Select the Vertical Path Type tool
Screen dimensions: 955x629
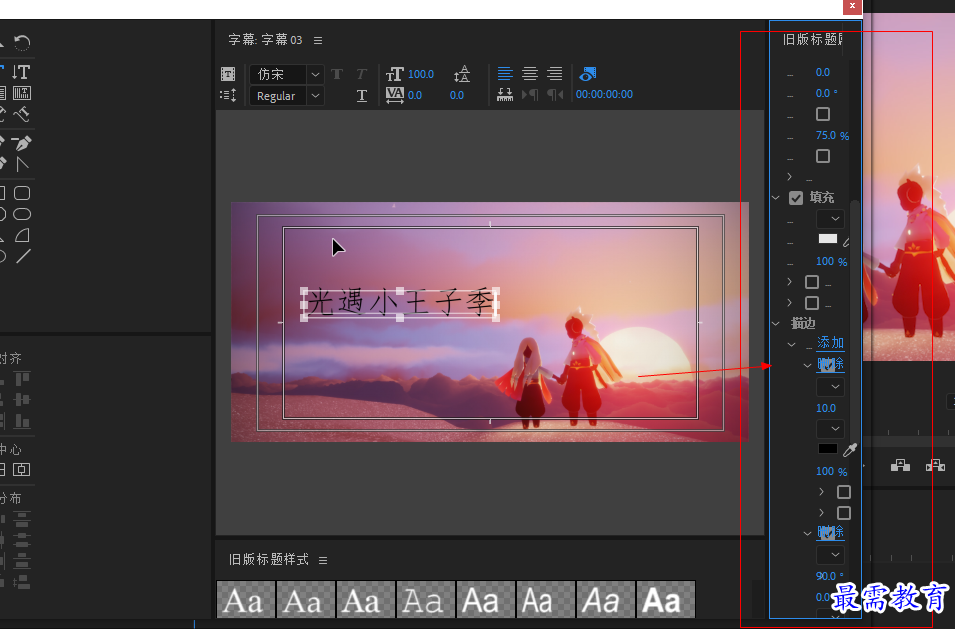point(22,114)
